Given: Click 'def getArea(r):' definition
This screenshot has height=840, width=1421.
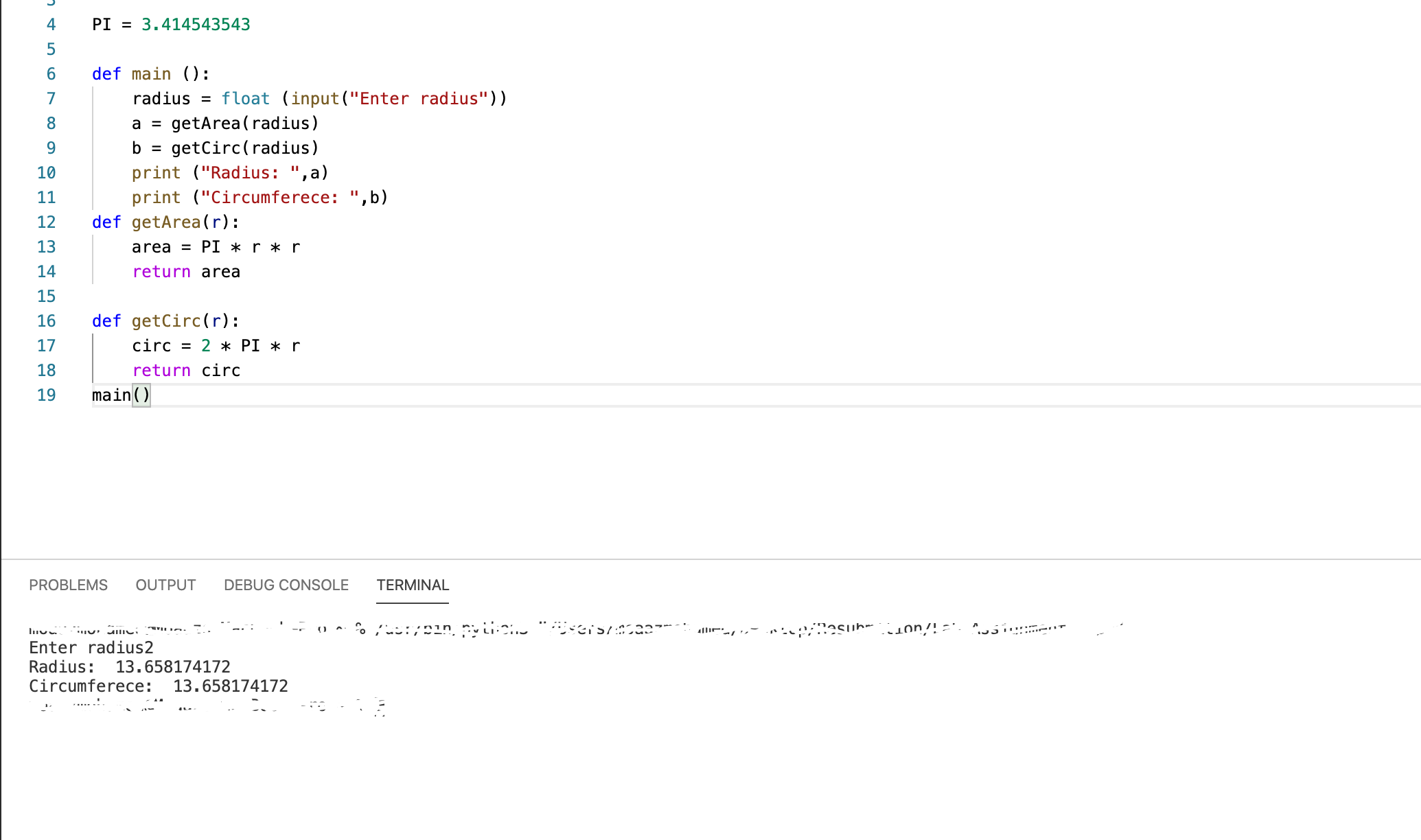Looking at the screenshot, I should tap(166, 222).
